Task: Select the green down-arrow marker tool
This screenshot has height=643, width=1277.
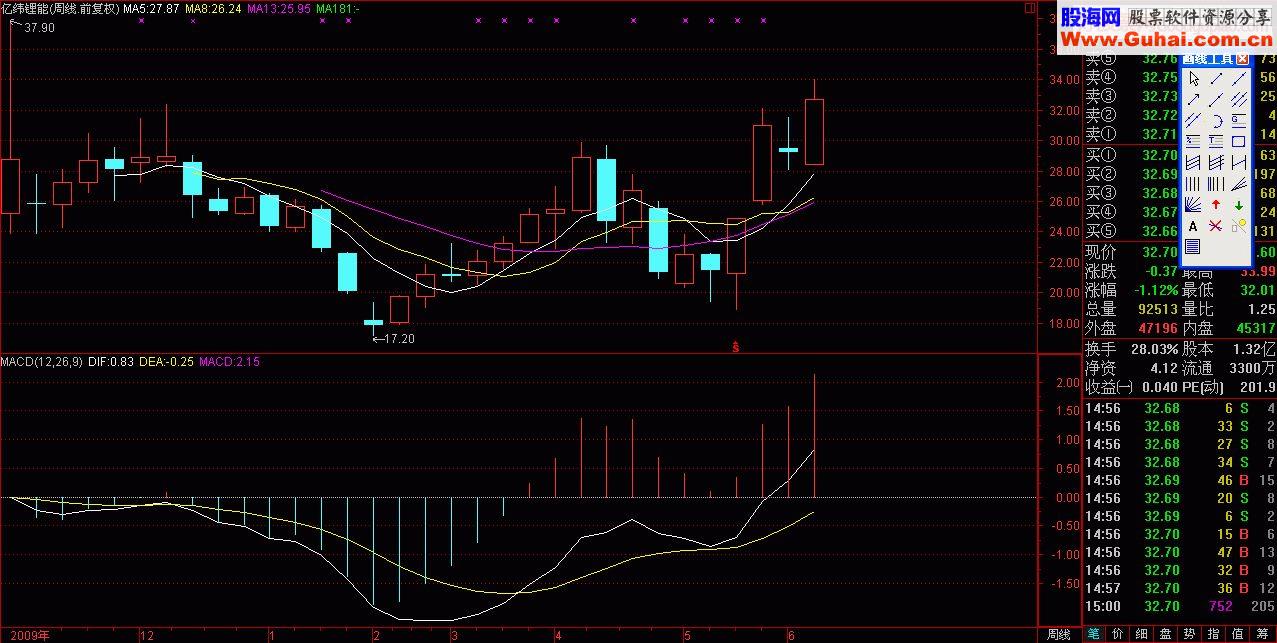Action: pos(1239,205)
